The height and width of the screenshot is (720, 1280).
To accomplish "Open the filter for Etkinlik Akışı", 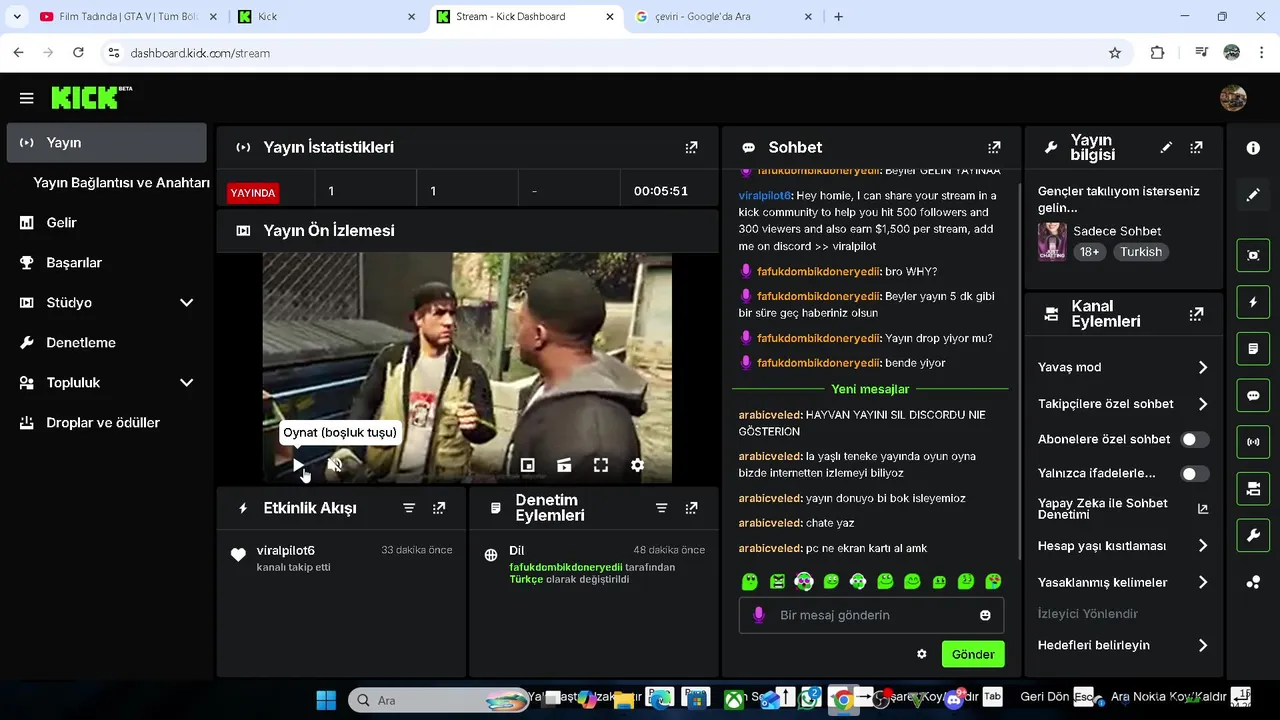I will pyautogui.click(x=409, y=508).
